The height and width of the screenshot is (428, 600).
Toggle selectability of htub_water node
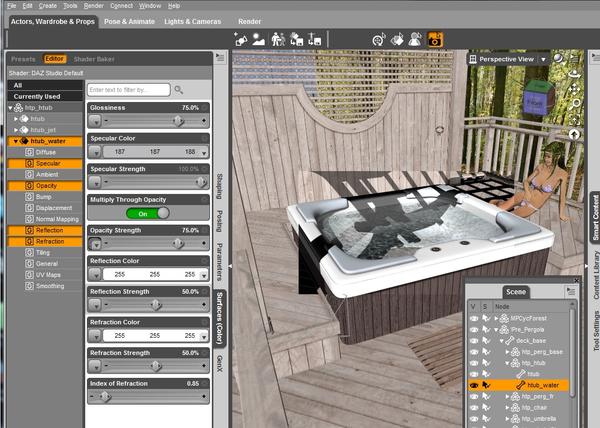click(x=486, y=385)
